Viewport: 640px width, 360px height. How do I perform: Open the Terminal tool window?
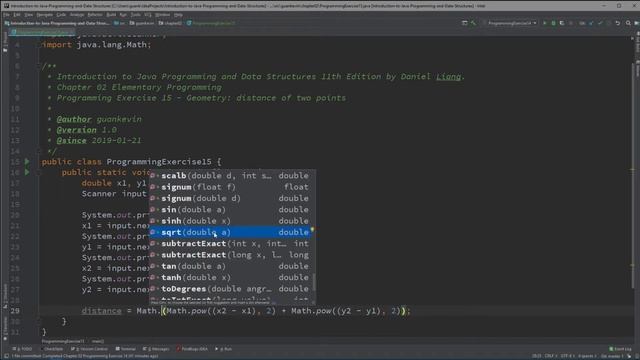(x=125, y=349)
